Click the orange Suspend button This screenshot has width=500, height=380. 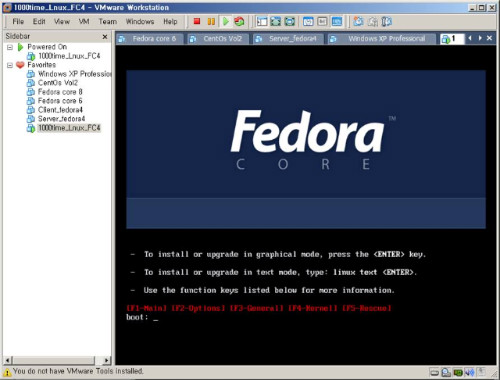pos(211,21)
